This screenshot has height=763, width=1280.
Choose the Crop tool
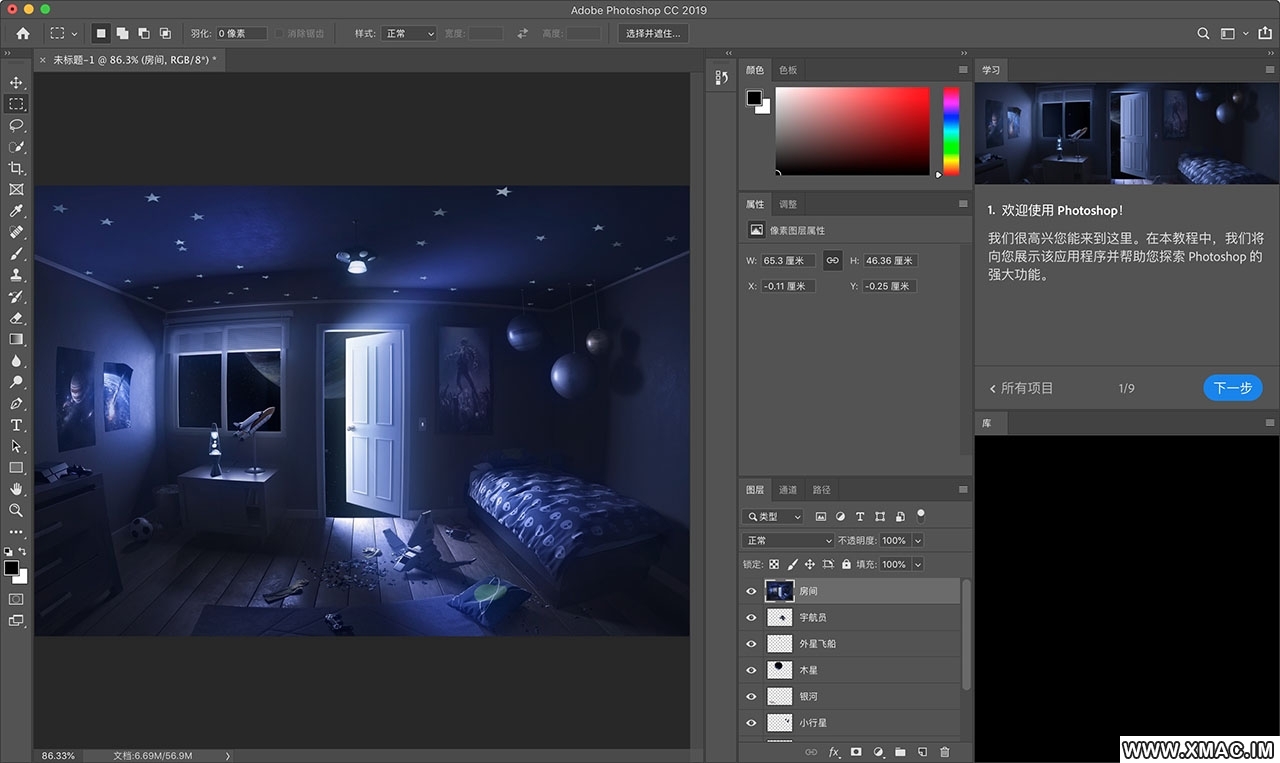coord(16,168)
